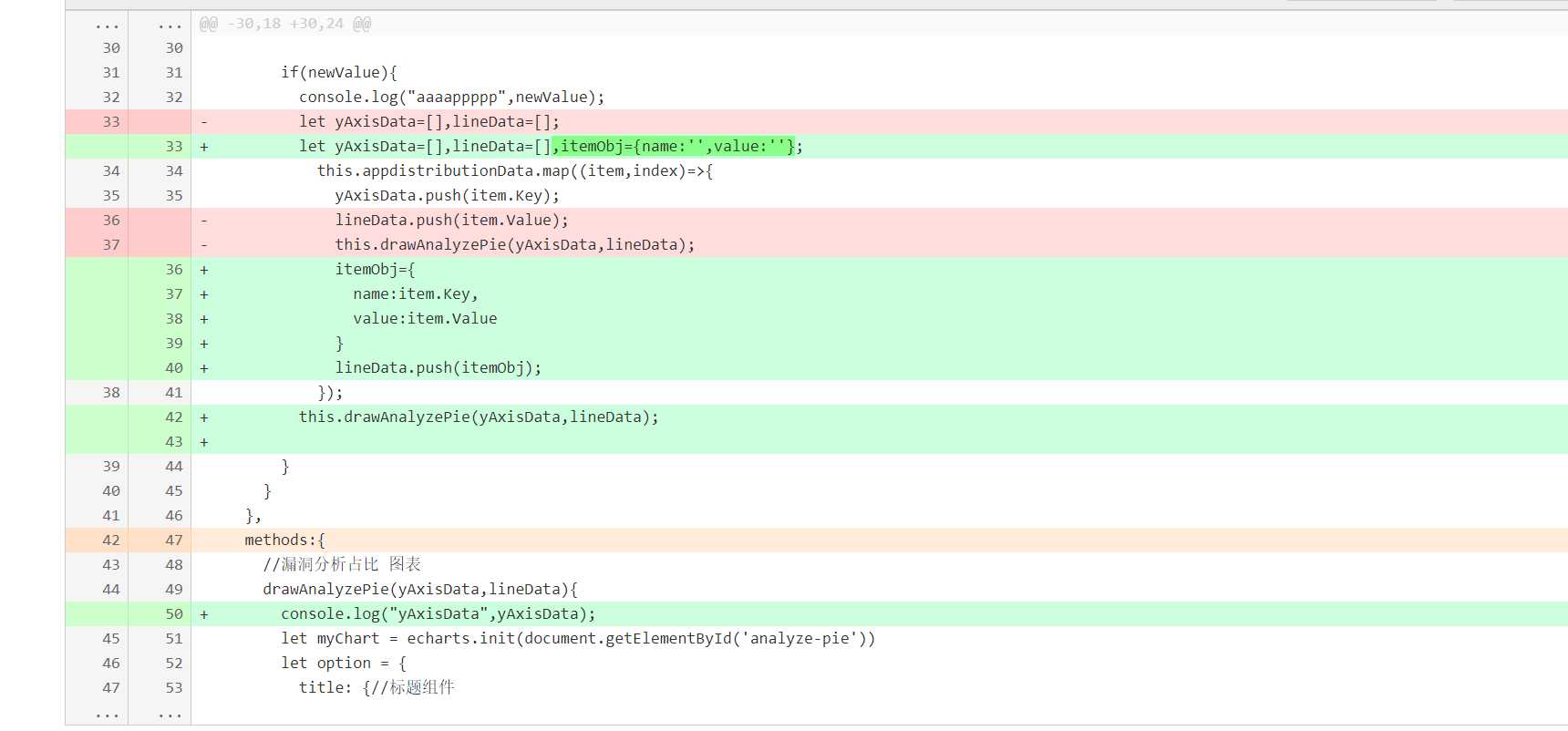Viewport: 1568px width, 731px height.
Task: Click yAxisData.push(item.Key) line
Action: click(x=448, y=195)
